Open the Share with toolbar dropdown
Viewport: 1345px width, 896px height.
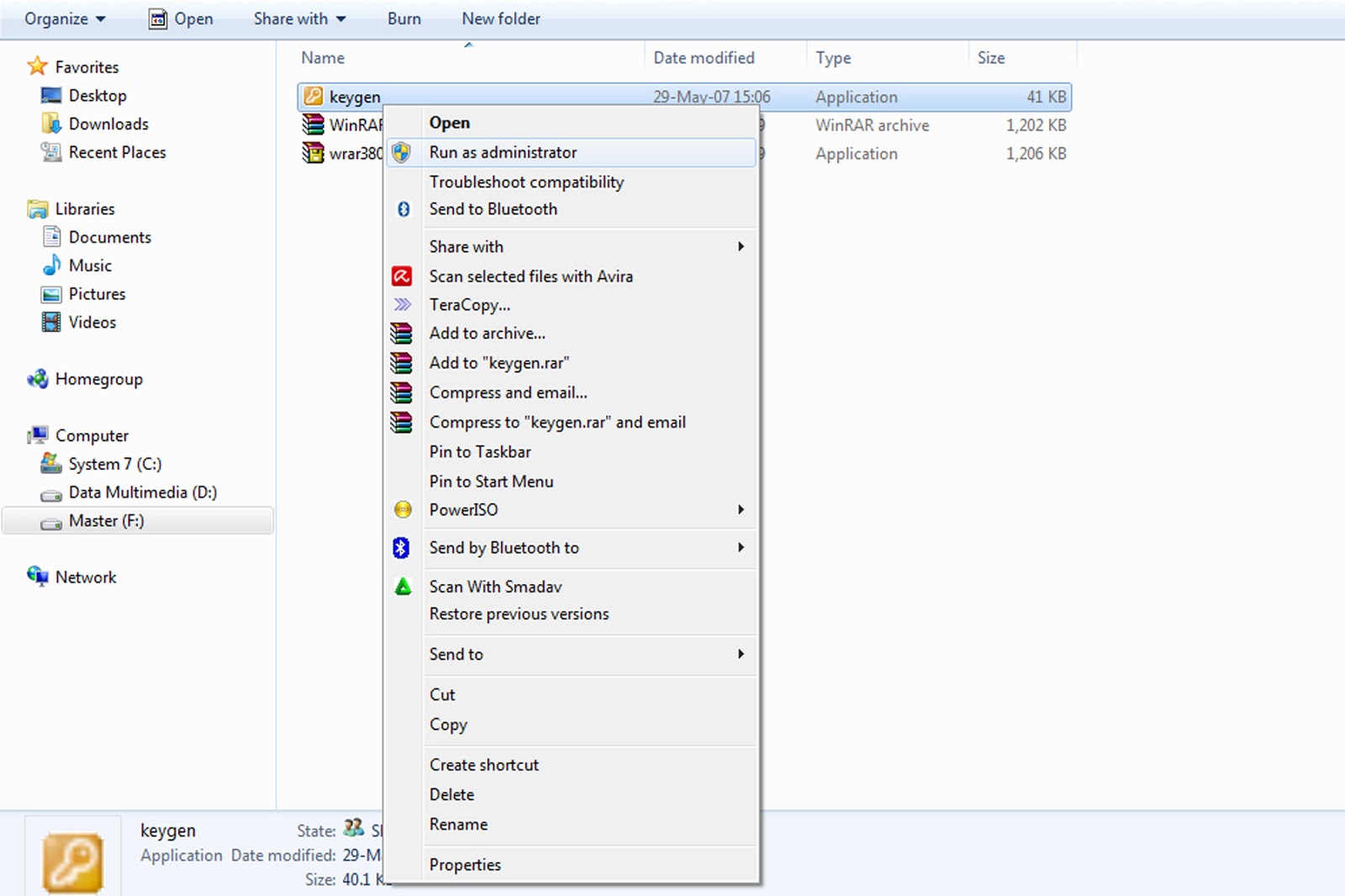point(299,18)
